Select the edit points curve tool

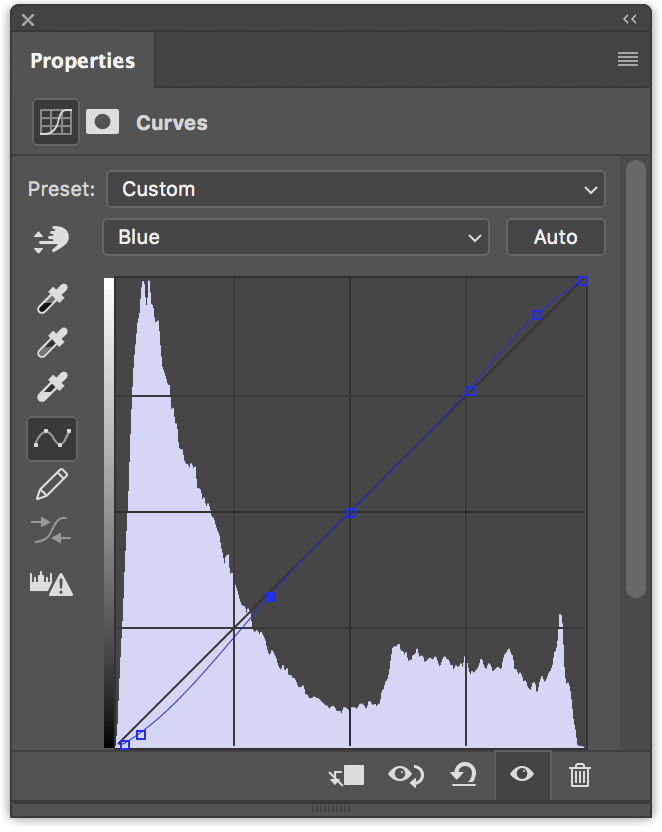click(x=52, y=439)
